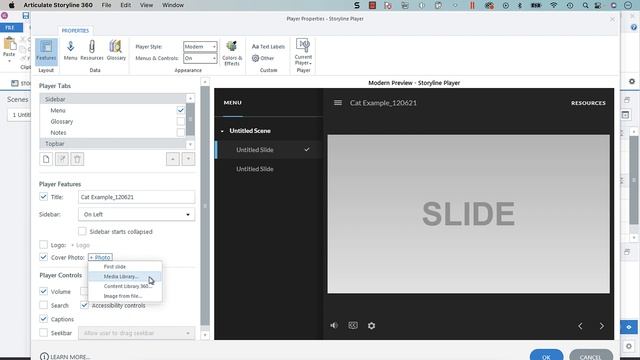Choose Image from file option
The image size is (640, 360).
click(125, 296)
